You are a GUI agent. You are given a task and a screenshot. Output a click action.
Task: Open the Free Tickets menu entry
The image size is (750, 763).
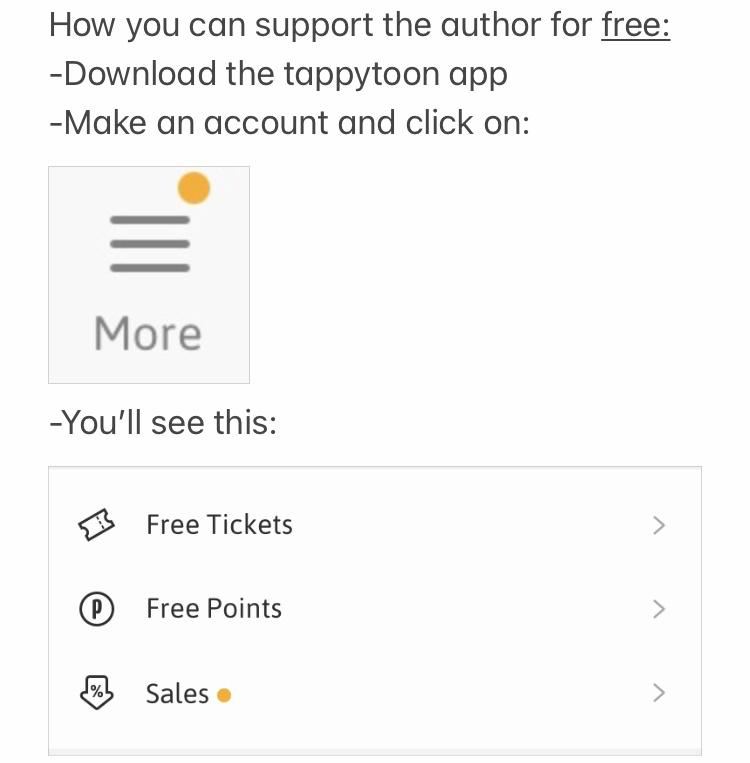219,525
